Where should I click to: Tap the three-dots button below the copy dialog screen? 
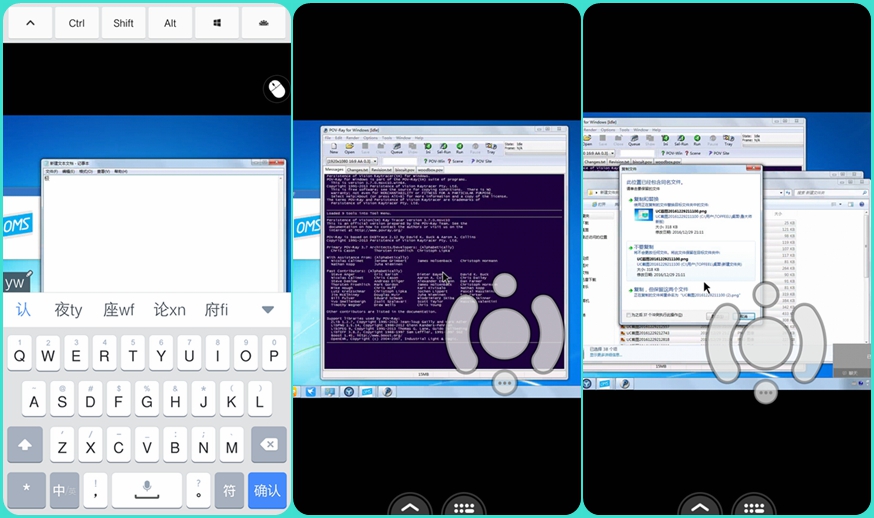point(765,393)
